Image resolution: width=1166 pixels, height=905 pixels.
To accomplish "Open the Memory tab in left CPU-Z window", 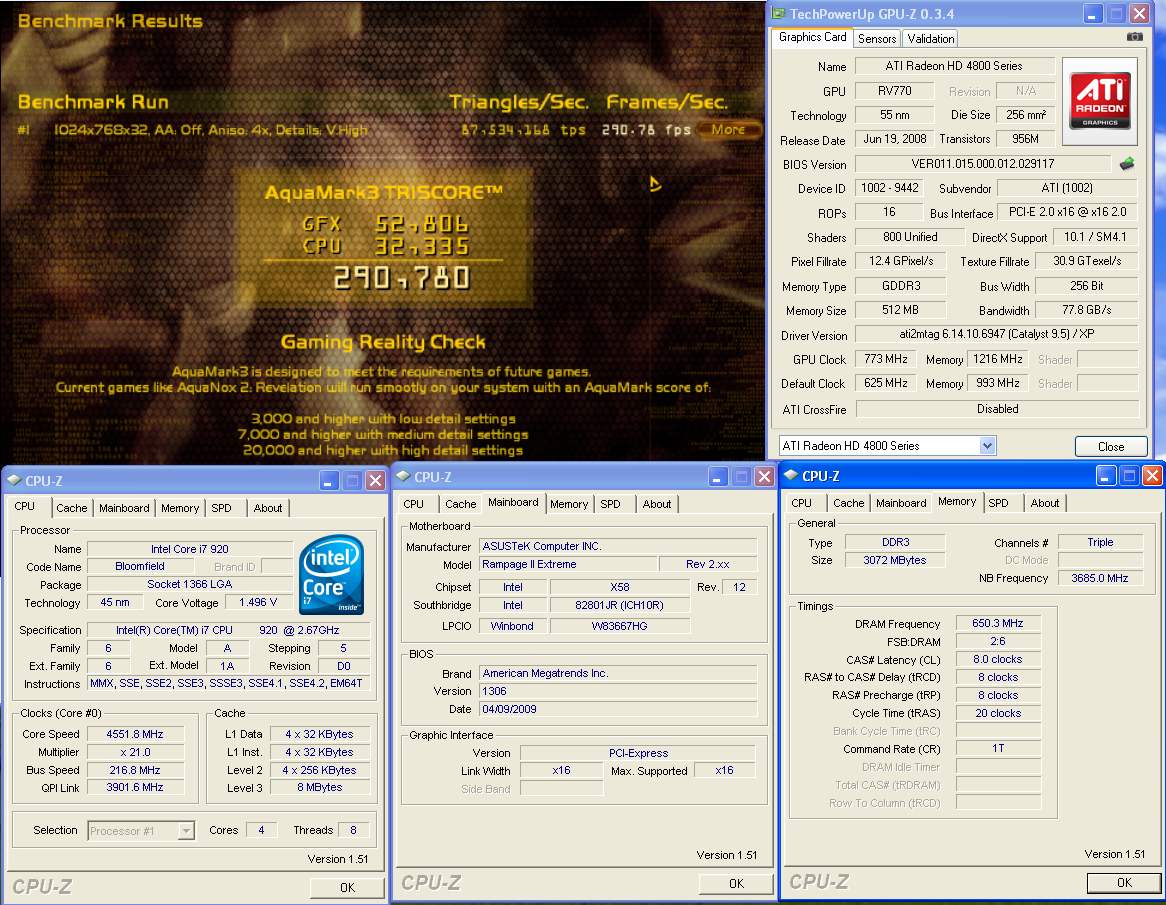I will pos(180,508).
